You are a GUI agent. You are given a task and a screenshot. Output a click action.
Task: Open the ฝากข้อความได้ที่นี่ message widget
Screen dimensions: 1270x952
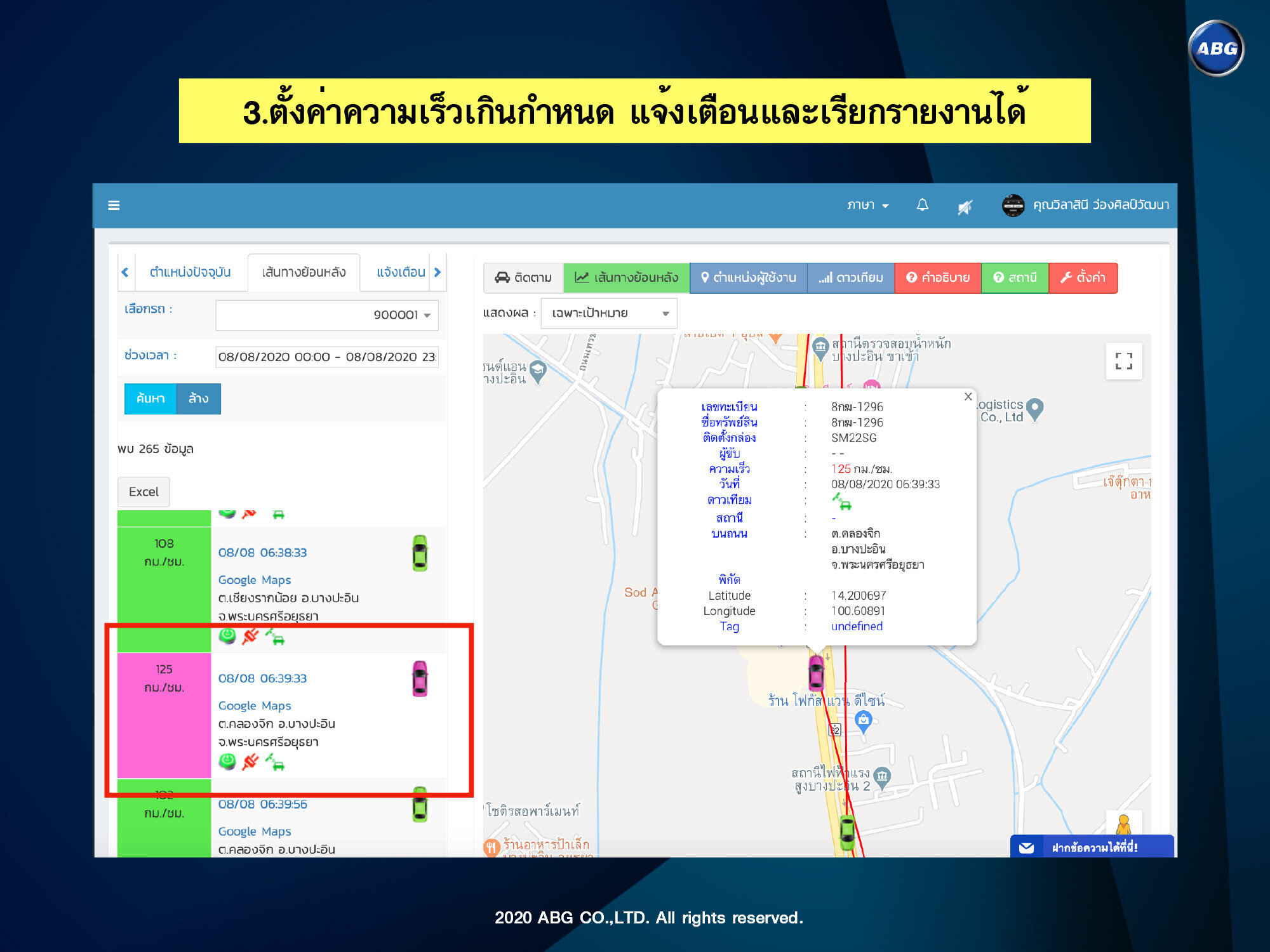point(1092,847)
